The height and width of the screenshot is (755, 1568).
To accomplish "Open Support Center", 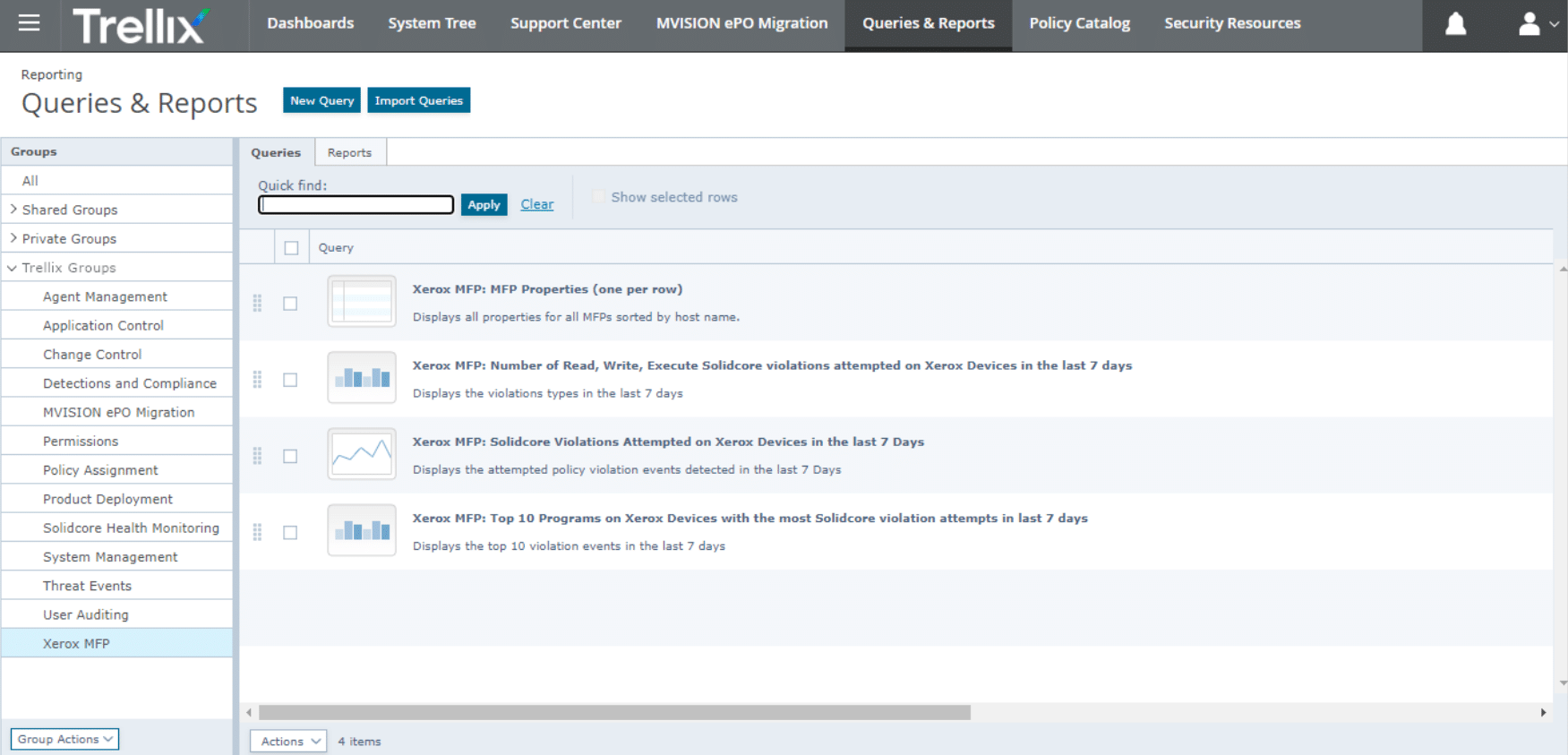I will 566,23.
